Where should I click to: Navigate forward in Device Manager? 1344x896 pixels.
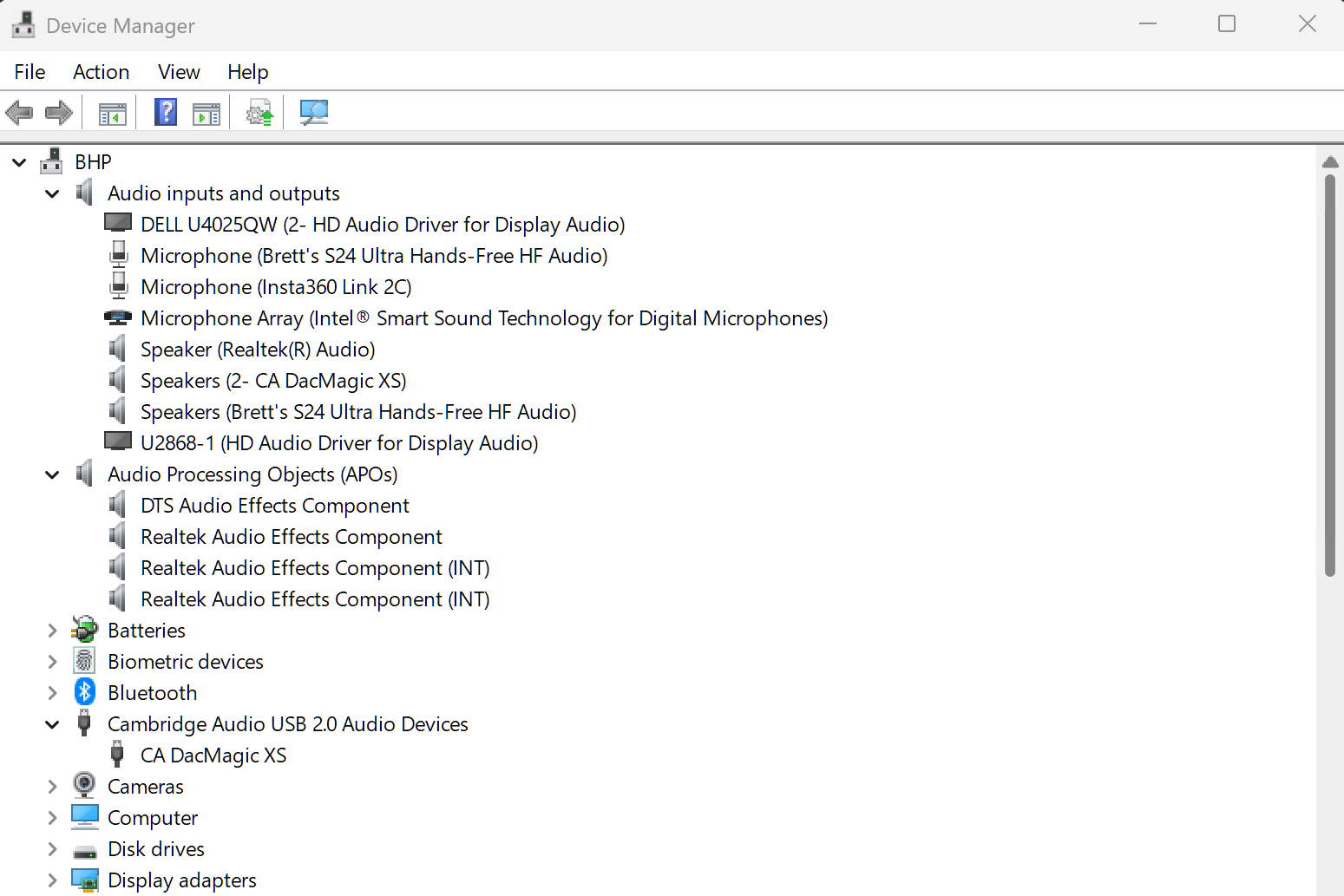[59, 112]
